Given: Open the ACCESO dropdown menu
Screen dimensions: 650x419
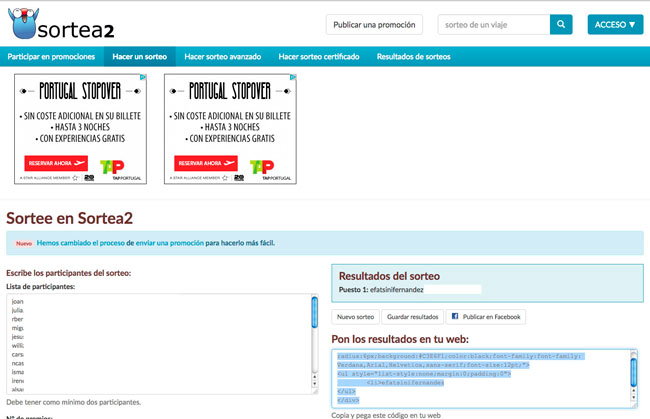Looking at the screenshot, I should pos(615,24).
